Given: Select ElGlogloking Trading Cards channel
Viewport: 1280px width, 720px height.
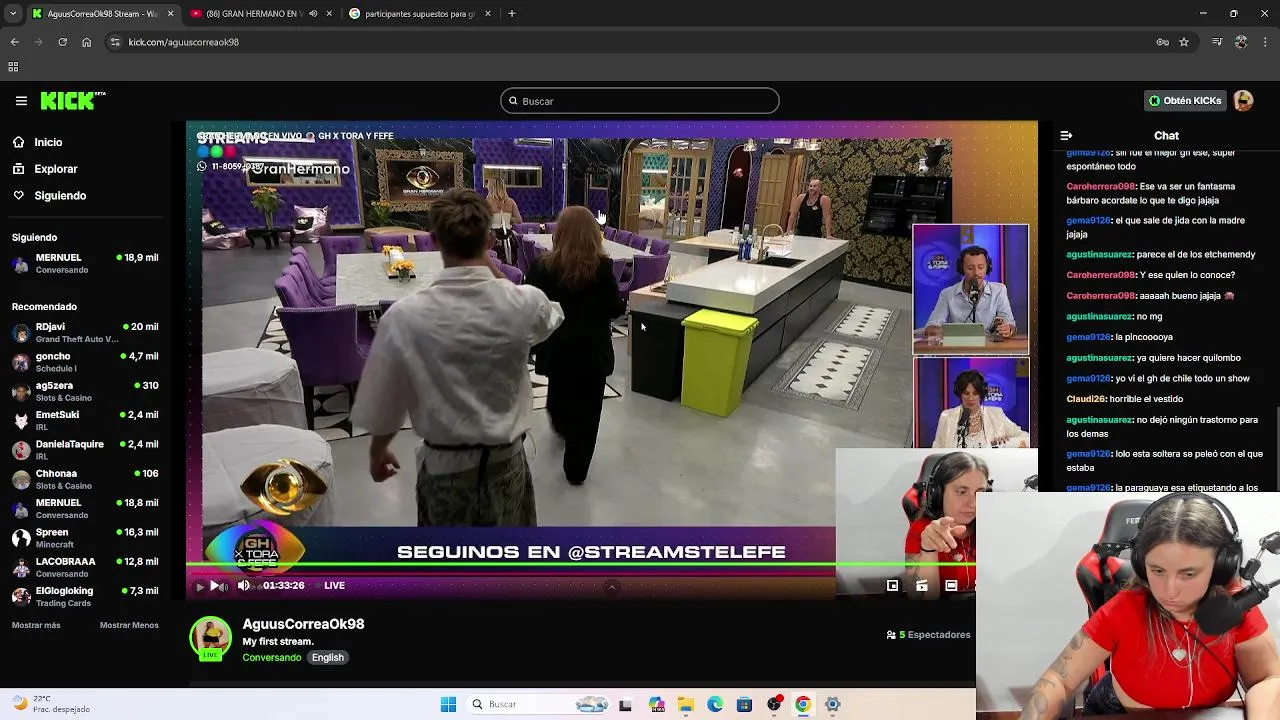Looking at the screenshot, I should 85,596.
